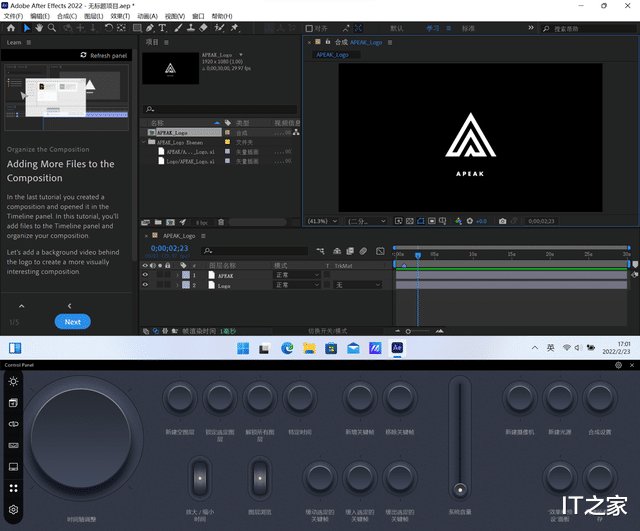Screen dimensions: 640x531
Task: Take a snapshot with the viewer camera icon
Action: click(x=502, y=221)
